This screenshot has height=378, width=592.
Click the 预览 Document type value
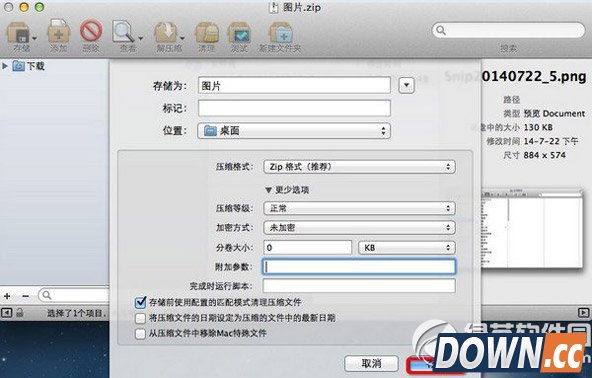point(554,114)
